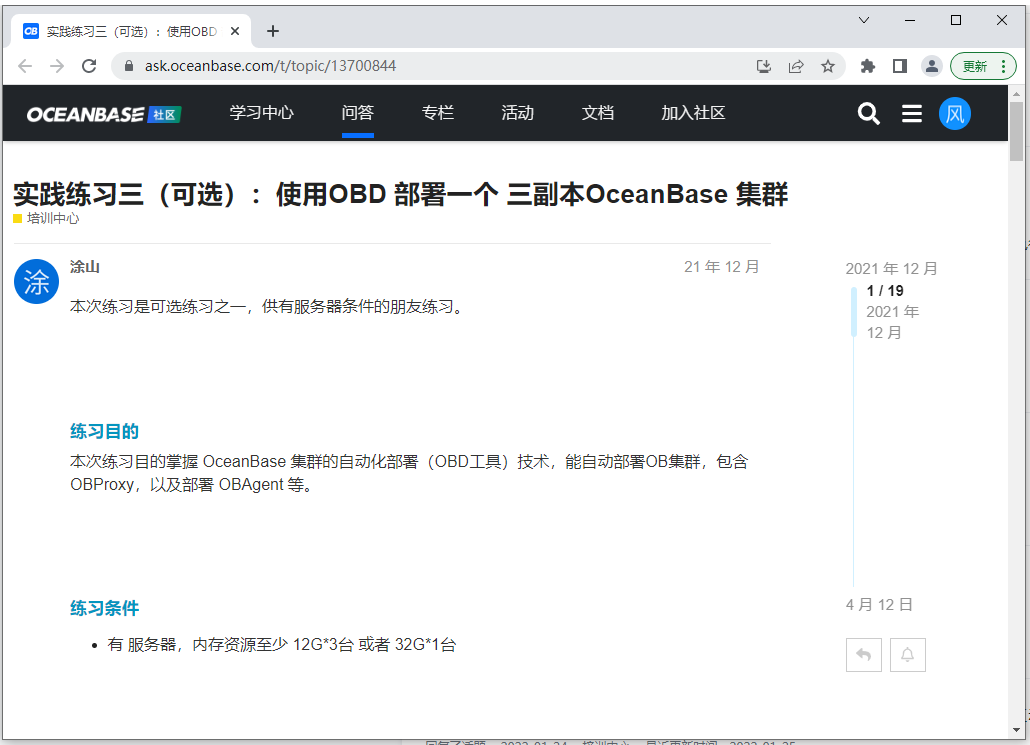This screenshot has width=1030, height=745.
Task: Click the 练习目的 heading
Action: point(104,432)
